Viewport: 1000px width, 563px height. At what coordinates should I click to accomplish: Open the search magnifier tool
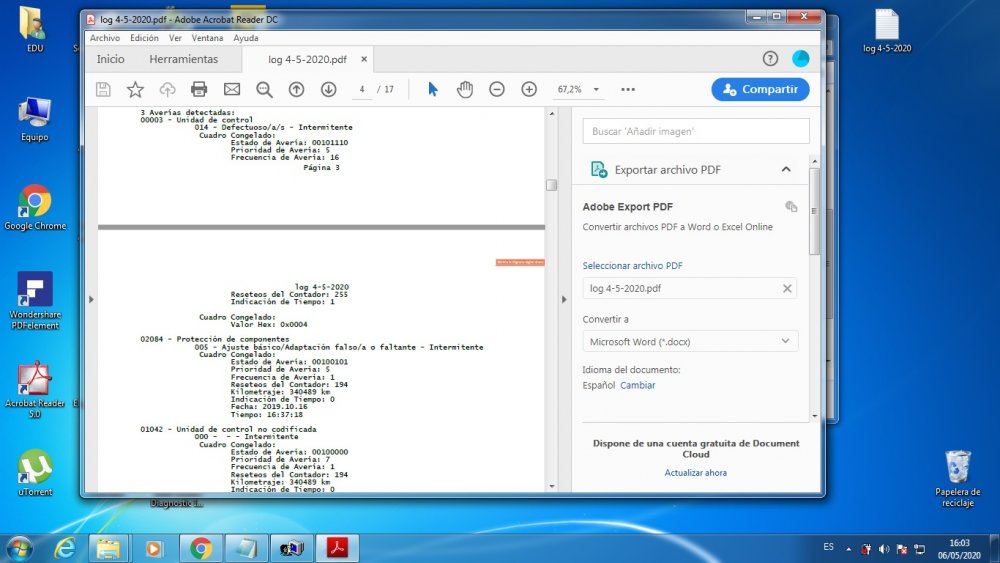point(264,90)
